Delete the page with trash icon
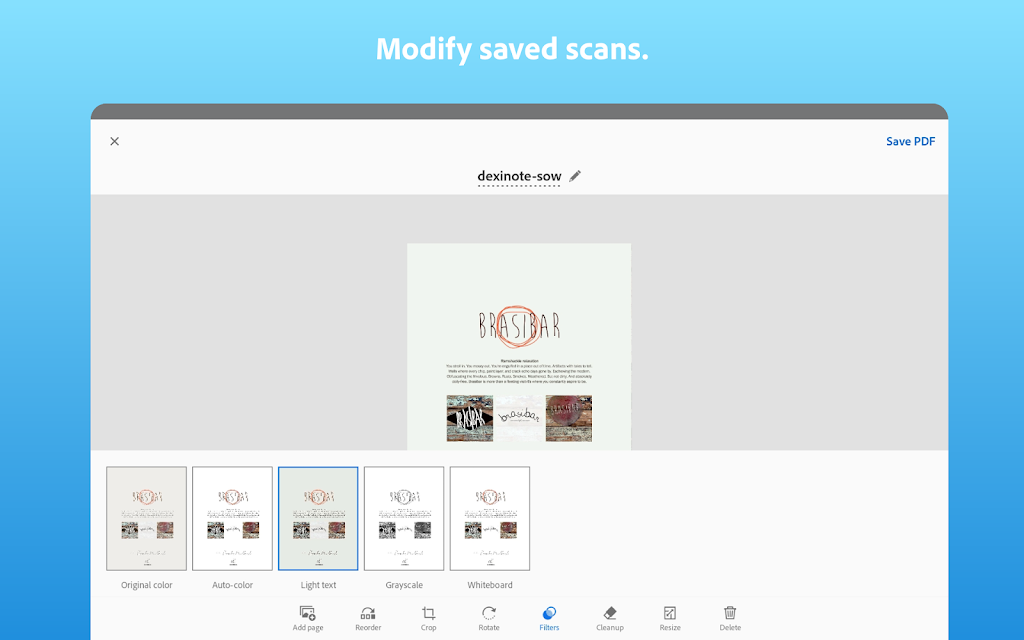The height and width of the screenshot is (640, 1024). pos(730,618)
